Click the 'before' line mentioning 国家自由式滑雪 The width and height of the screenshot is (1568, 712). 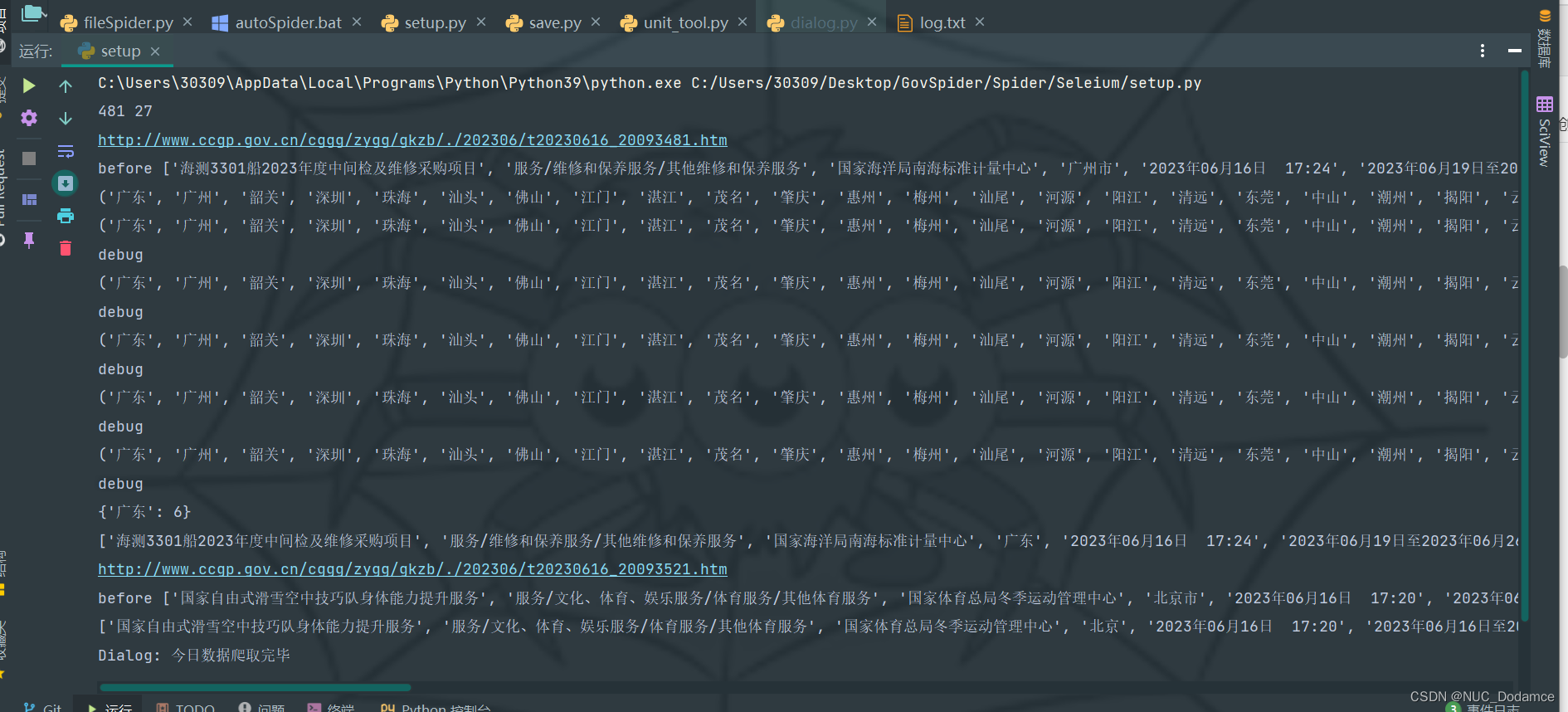[807, 598]
